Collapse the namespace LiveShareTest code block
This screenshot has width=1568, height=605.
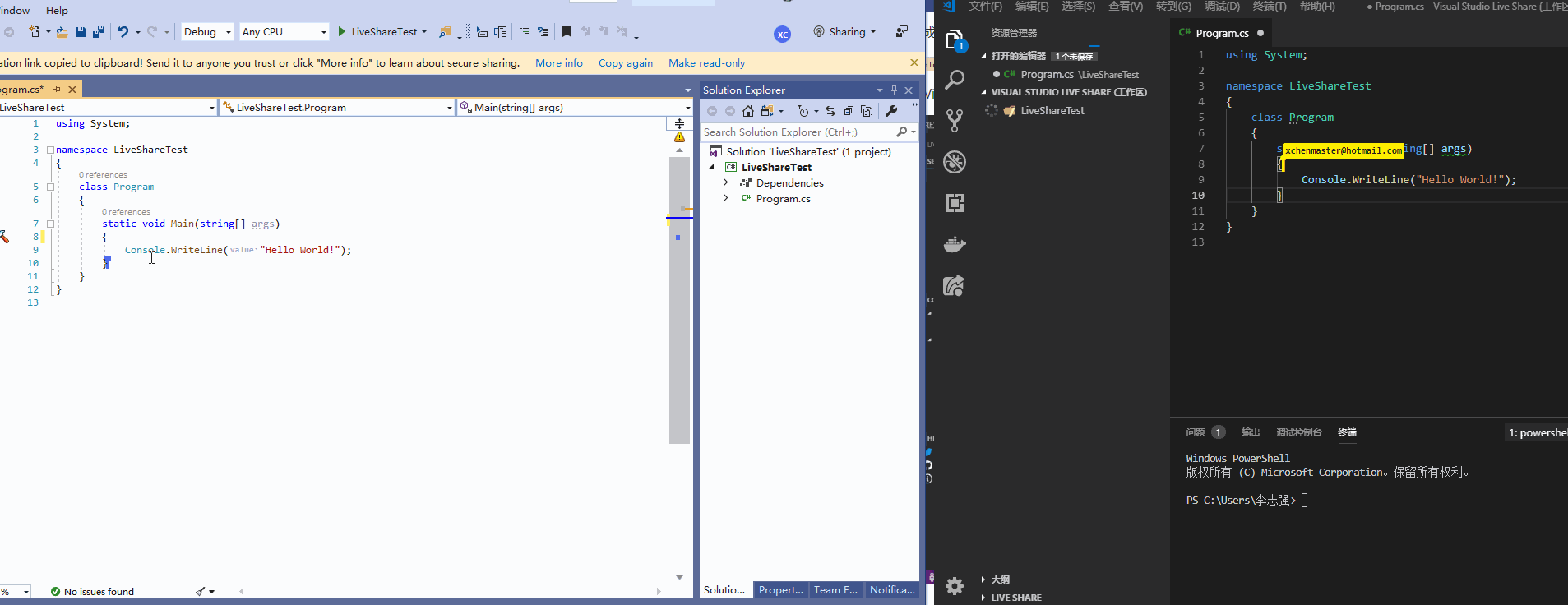[x=50, y=150]
